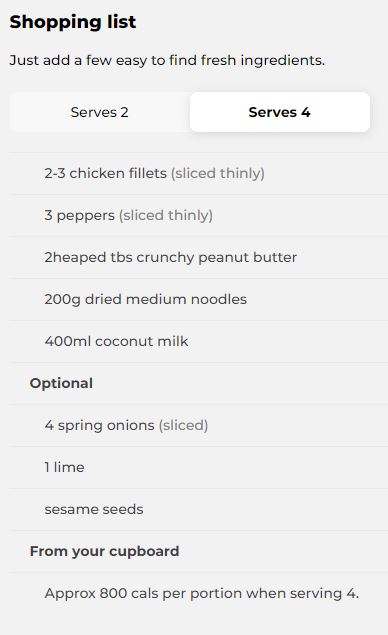The height and width of the screenshot is (635, 388).
Task: Click the Shopping list heading
Action: (x=73, y=22)
